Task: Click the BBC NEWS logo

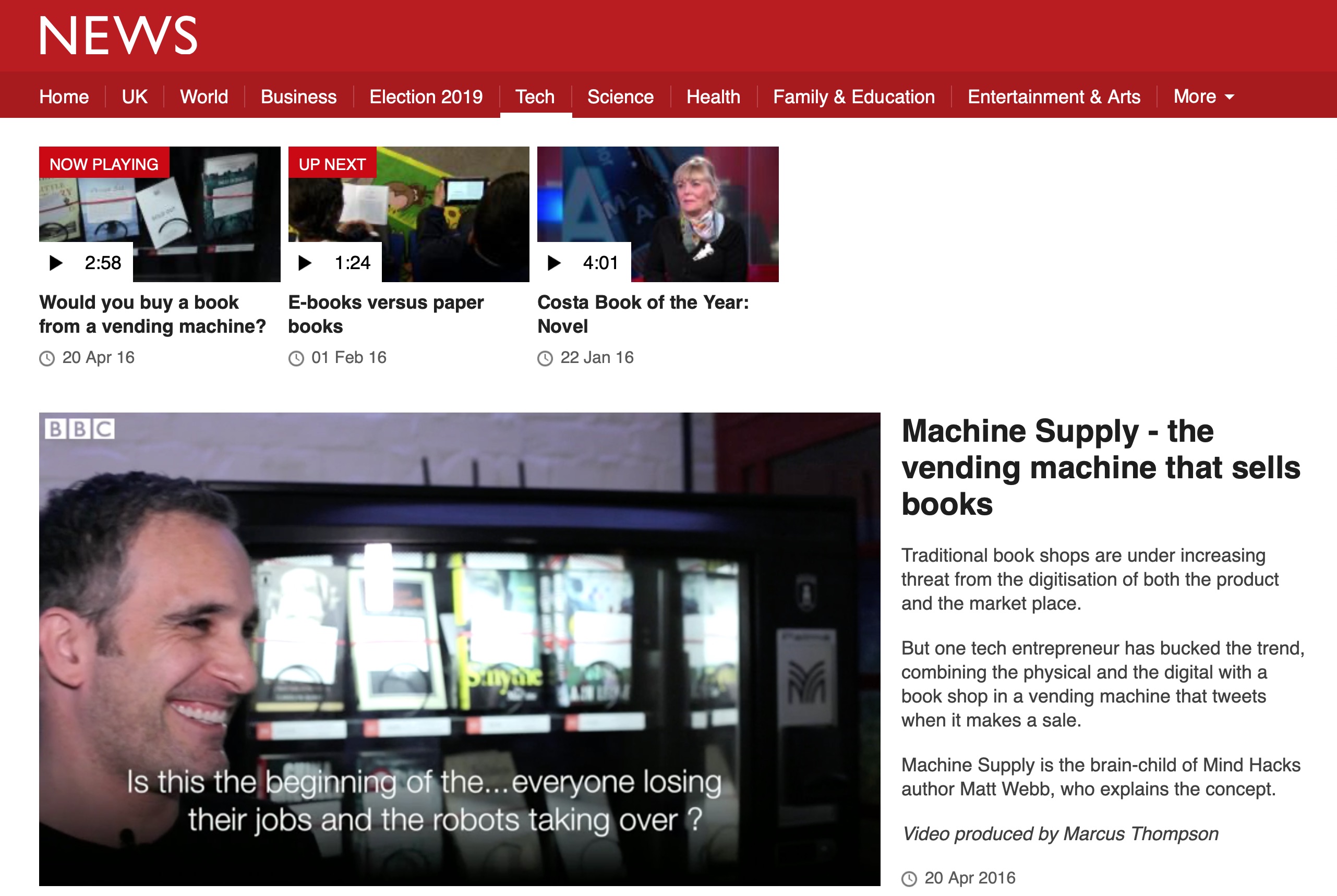Action: [118, 35]
